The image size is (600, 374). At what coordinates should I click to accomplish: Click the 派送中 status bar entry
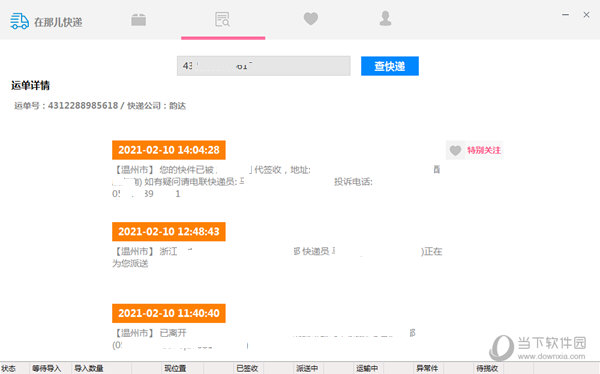coord(307,368)
